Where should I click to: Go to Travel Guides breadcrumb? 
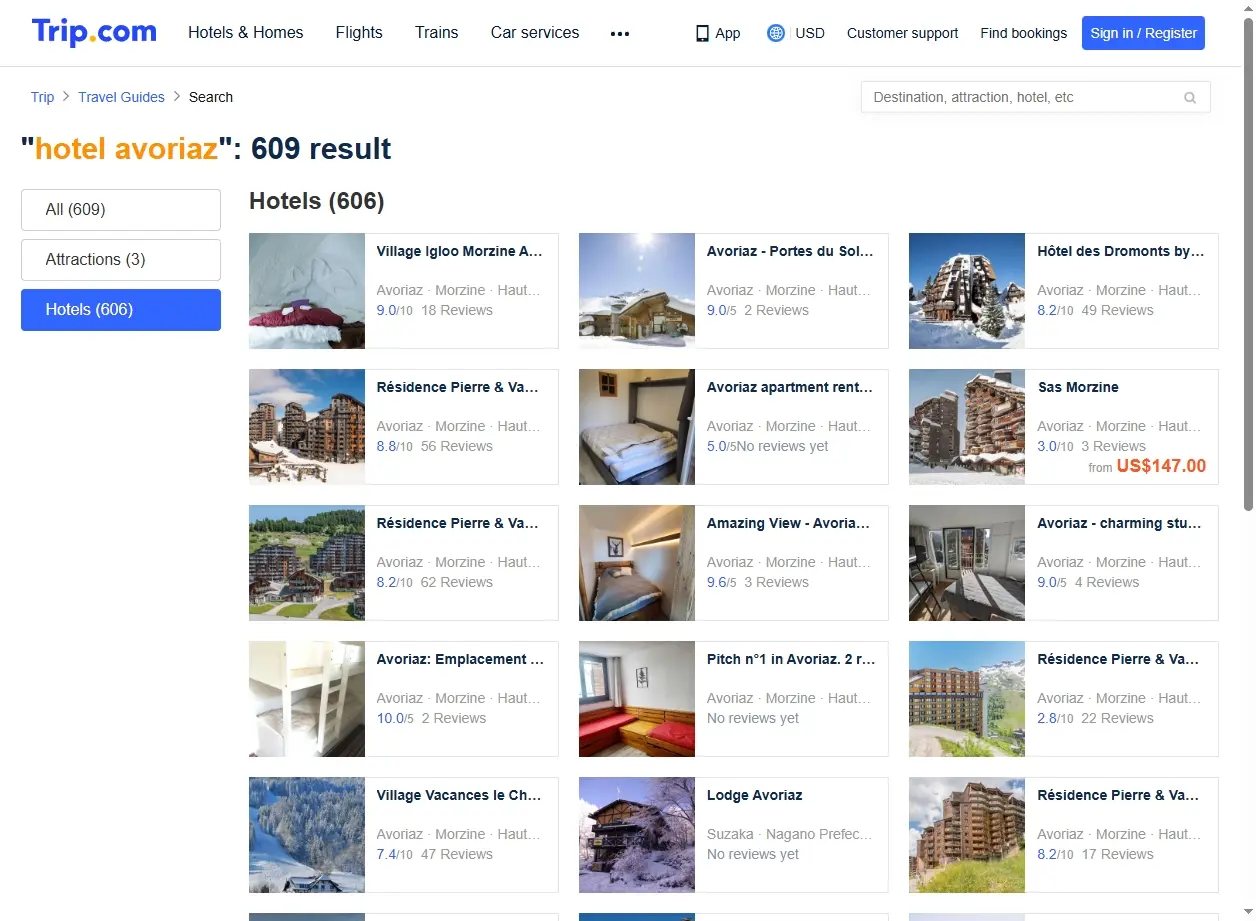(121, 97)
